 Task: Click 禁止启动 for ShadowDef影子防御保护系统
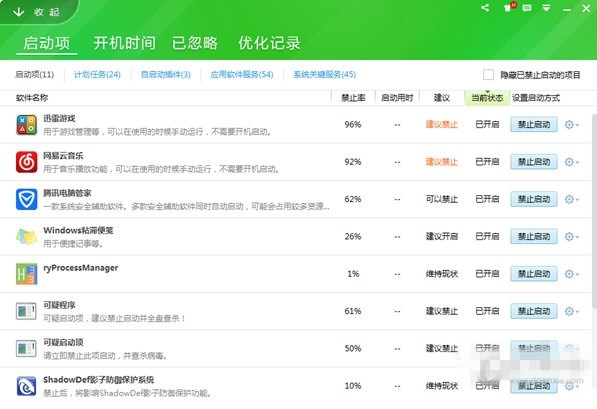534,386
